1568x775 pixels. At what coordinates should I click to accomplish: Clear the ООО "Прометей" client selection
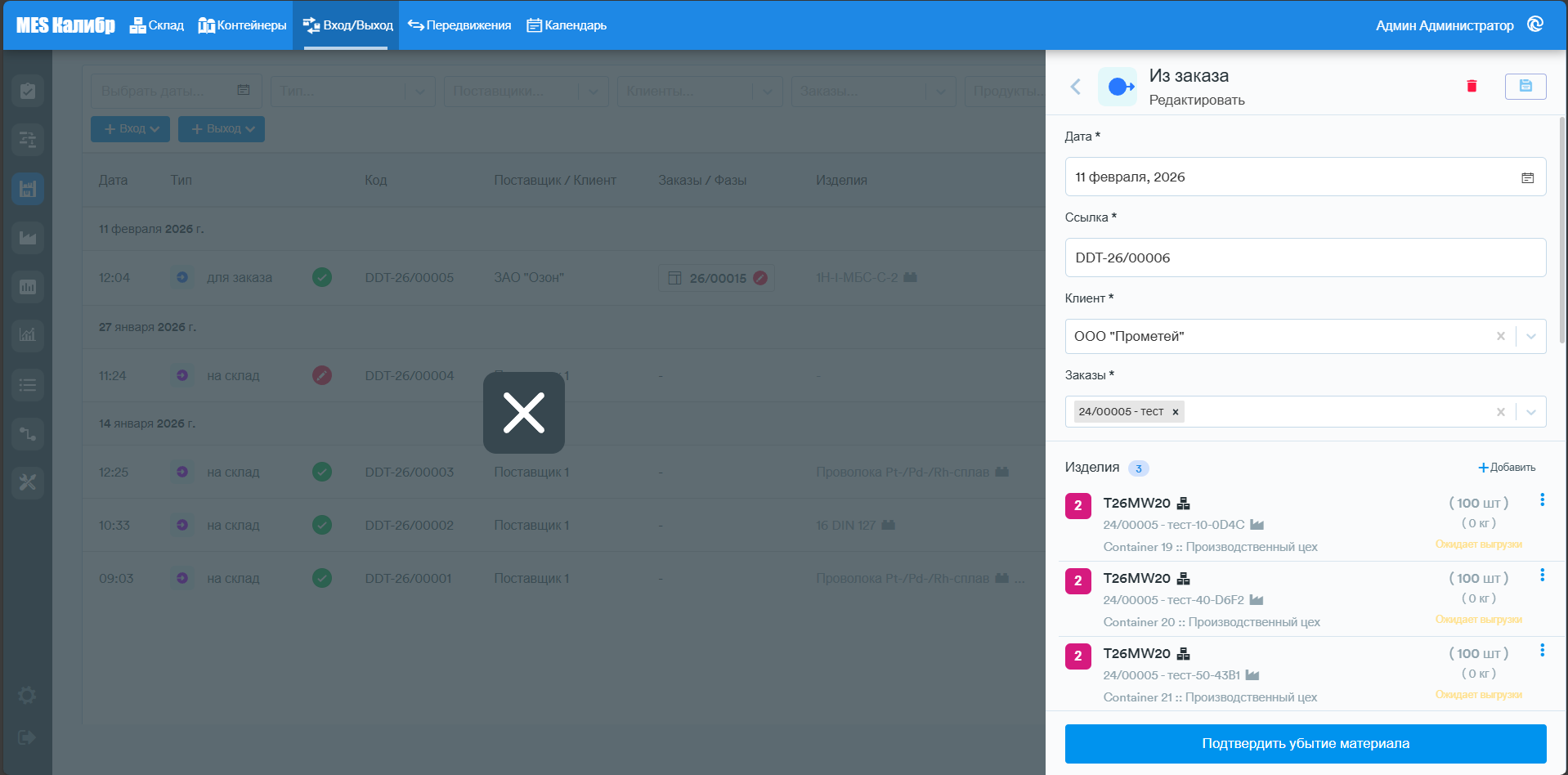pos(1501,336)
